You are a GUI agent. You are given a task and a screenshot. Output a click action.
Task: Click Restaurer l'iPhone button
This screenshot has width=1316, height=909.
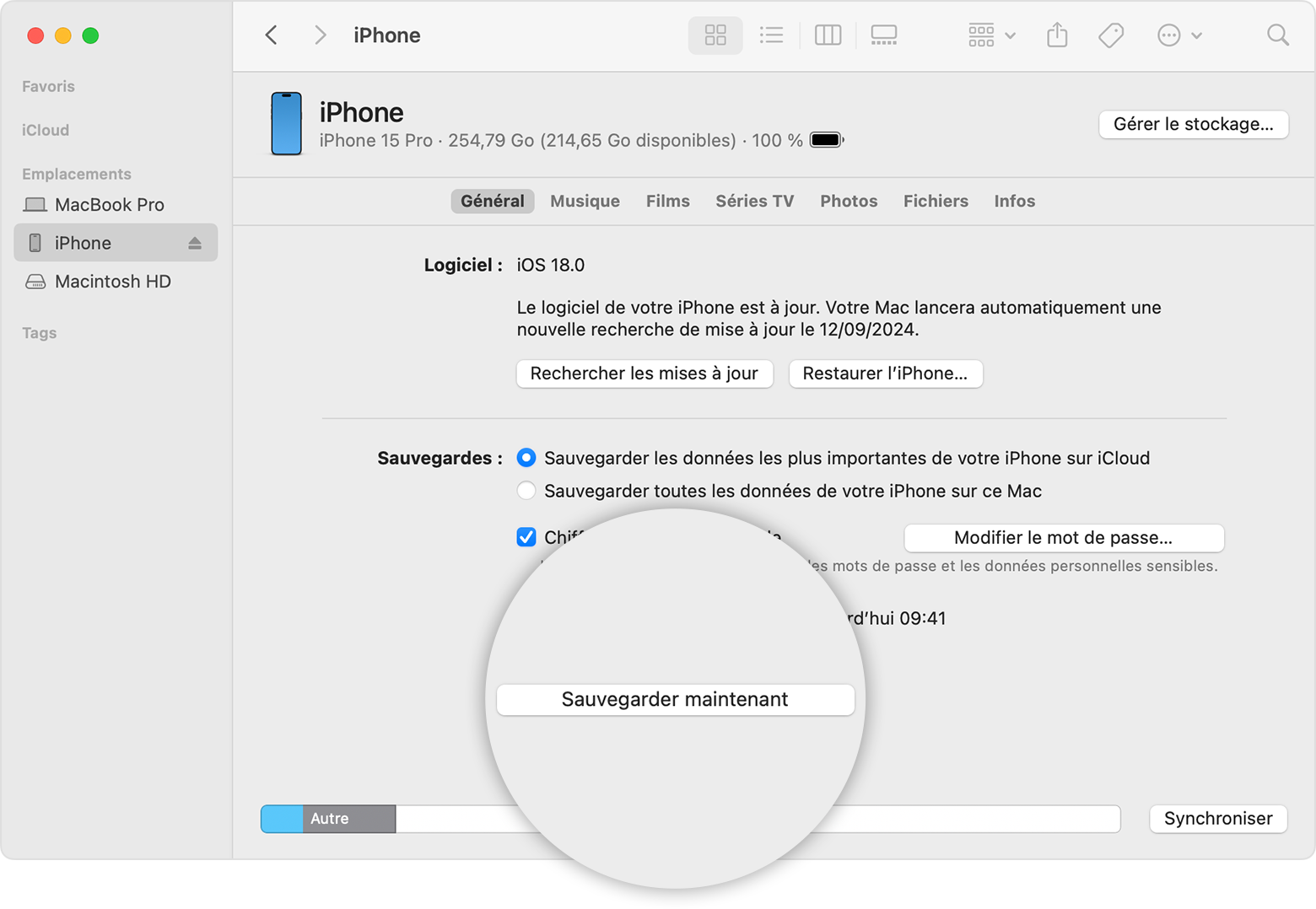[x=885, y=374]
